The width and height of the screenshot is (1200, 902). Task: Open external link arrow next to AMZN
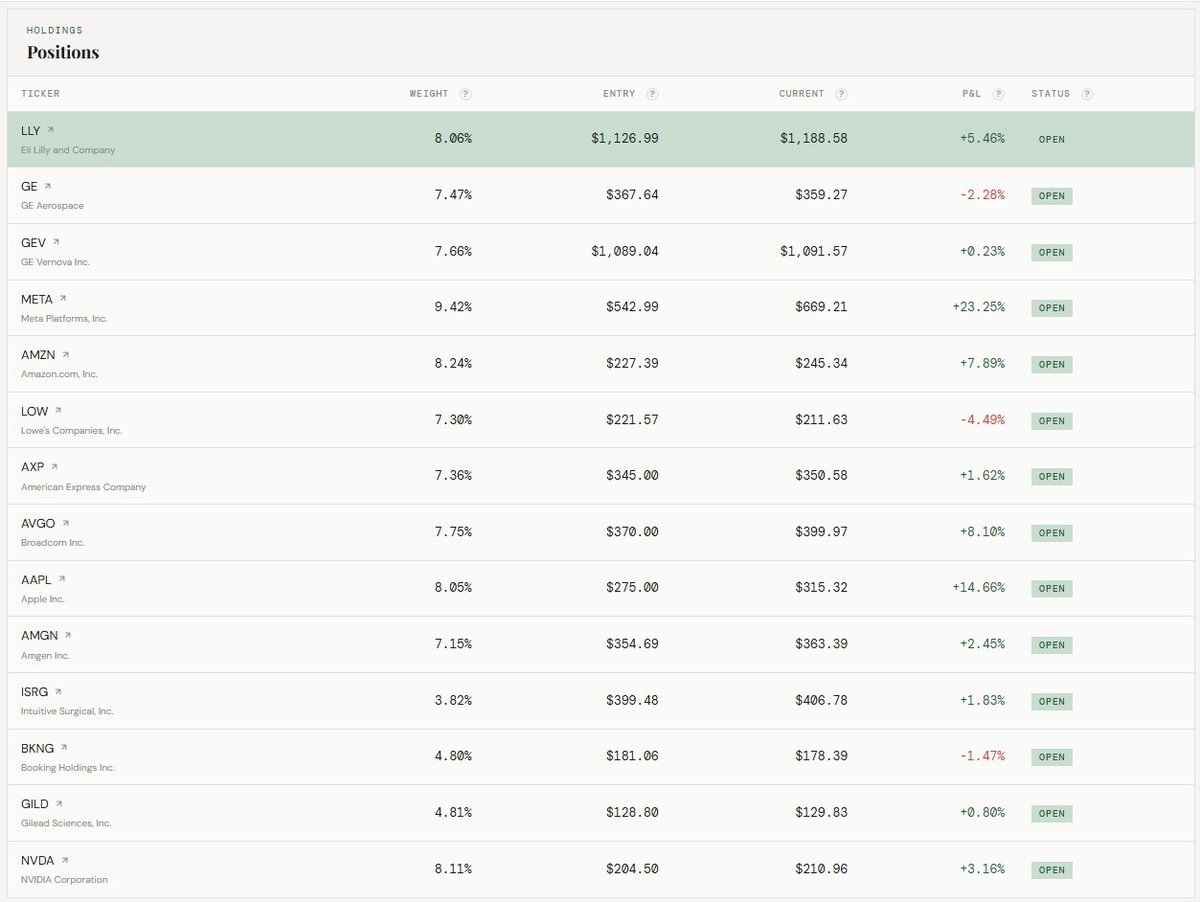point(66,354)
